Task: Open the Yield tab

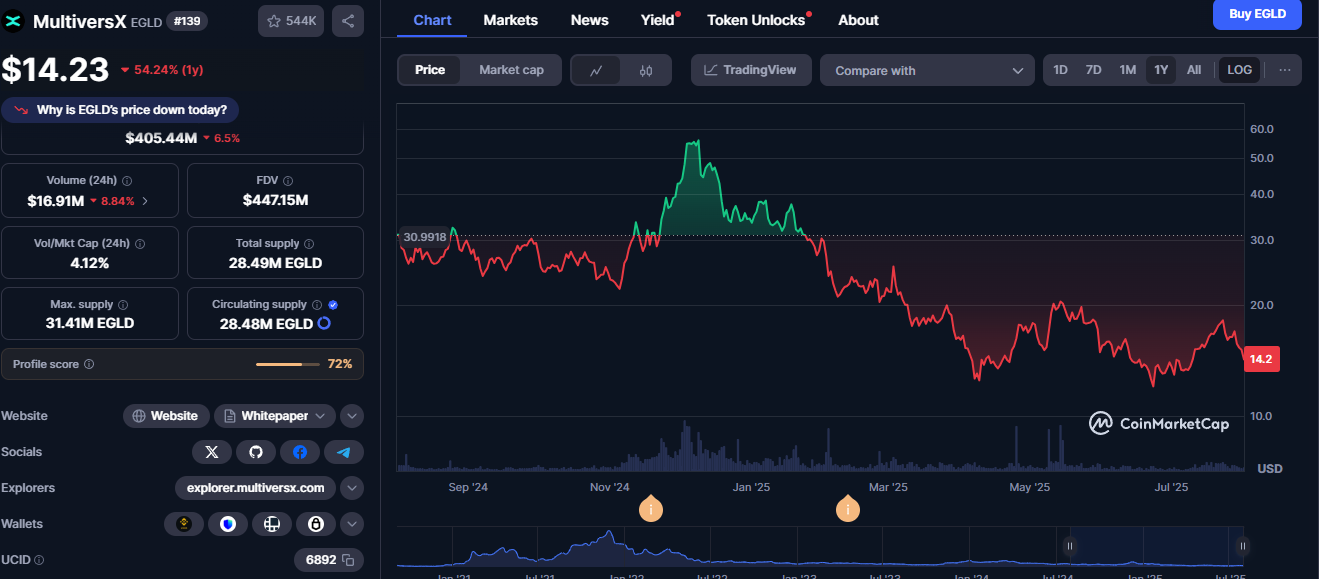Action: coord(658,20)
